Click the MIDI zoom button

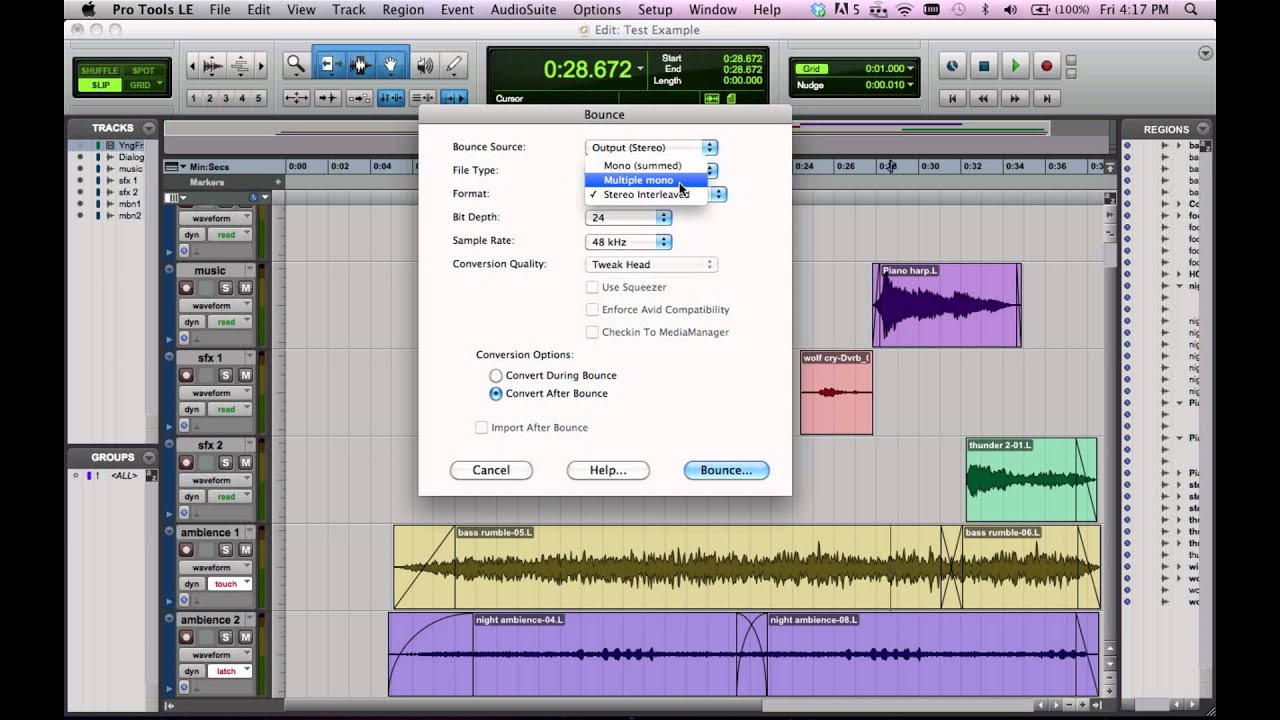(x=240, y=66)
